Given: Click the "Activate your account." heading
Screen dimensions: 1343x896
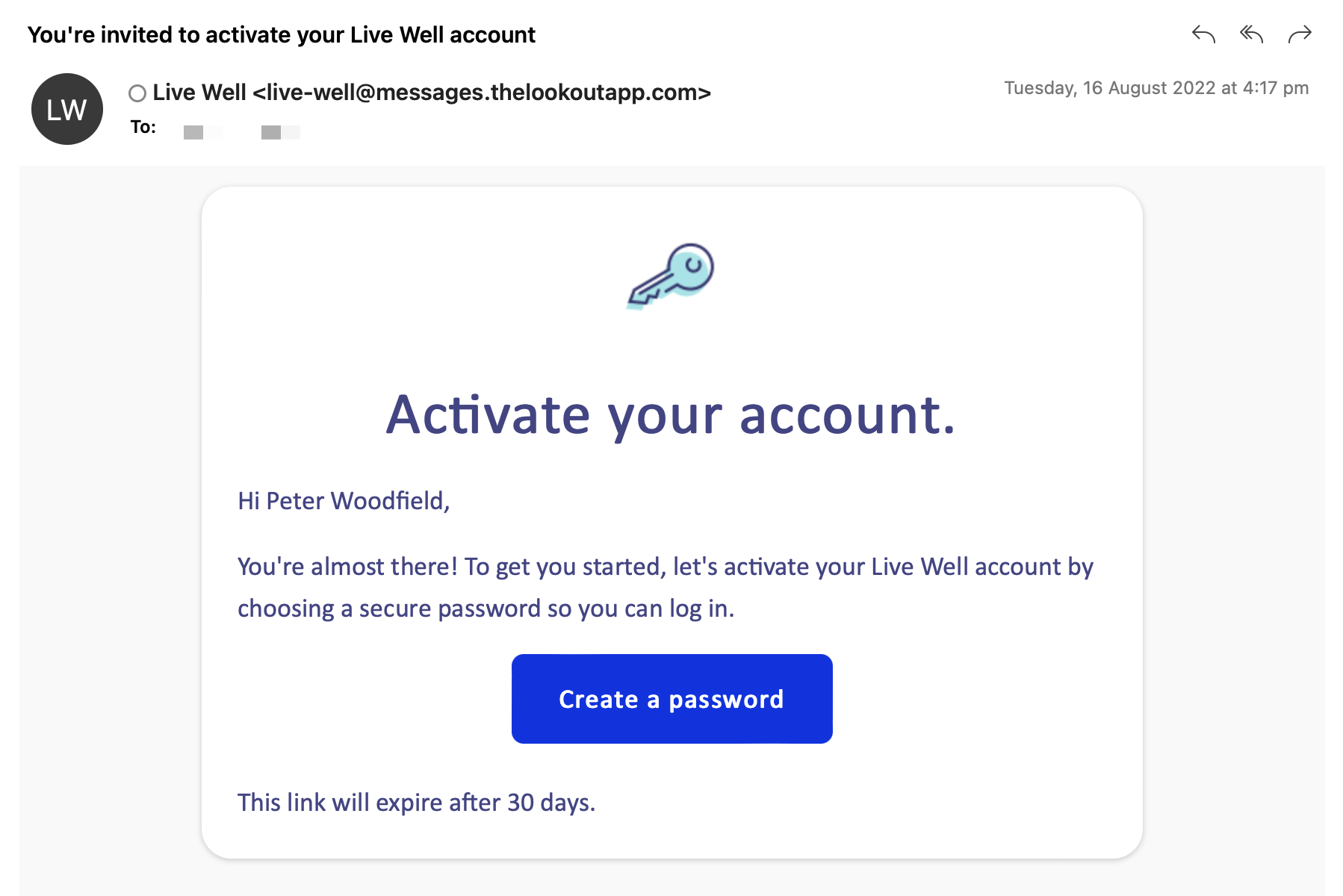Looking at the screenshot, I should point(671,415).
